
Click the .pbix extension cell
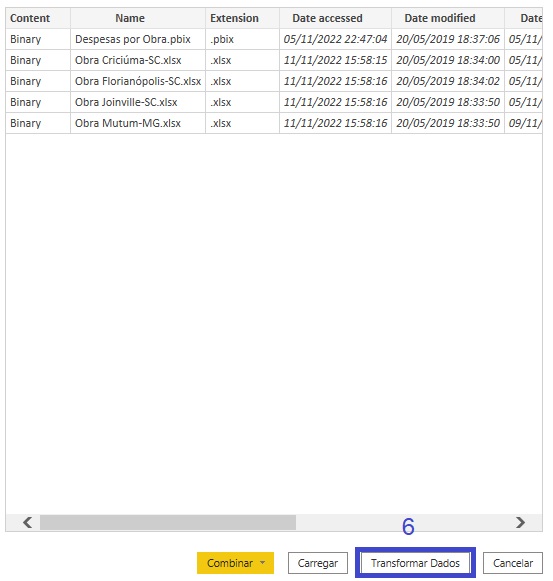pos(242,39)
